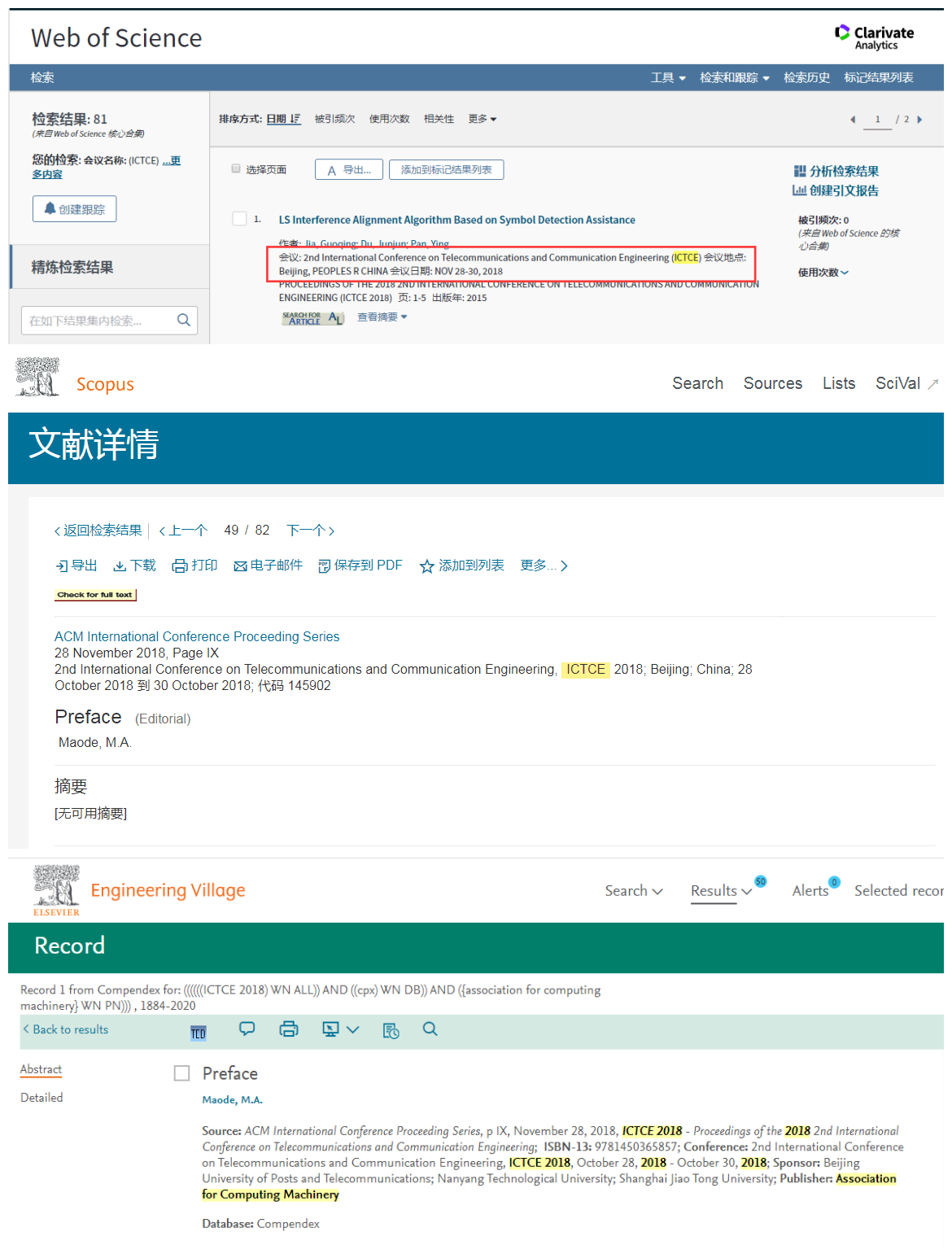Click Add to List (添加到列表) star

pos(461,566)
